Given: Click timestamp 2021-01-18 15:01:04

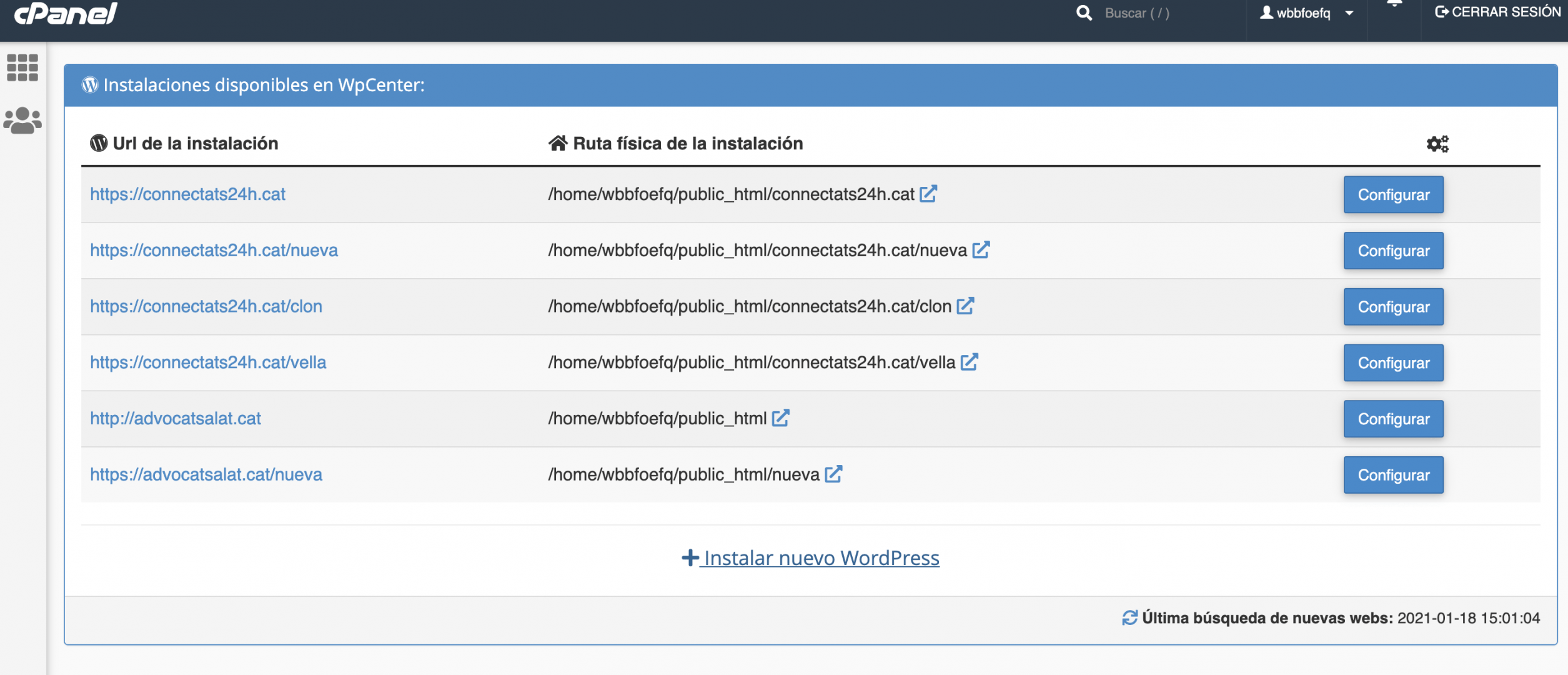Looking at the screenshot, I should tap(1469, 618).
